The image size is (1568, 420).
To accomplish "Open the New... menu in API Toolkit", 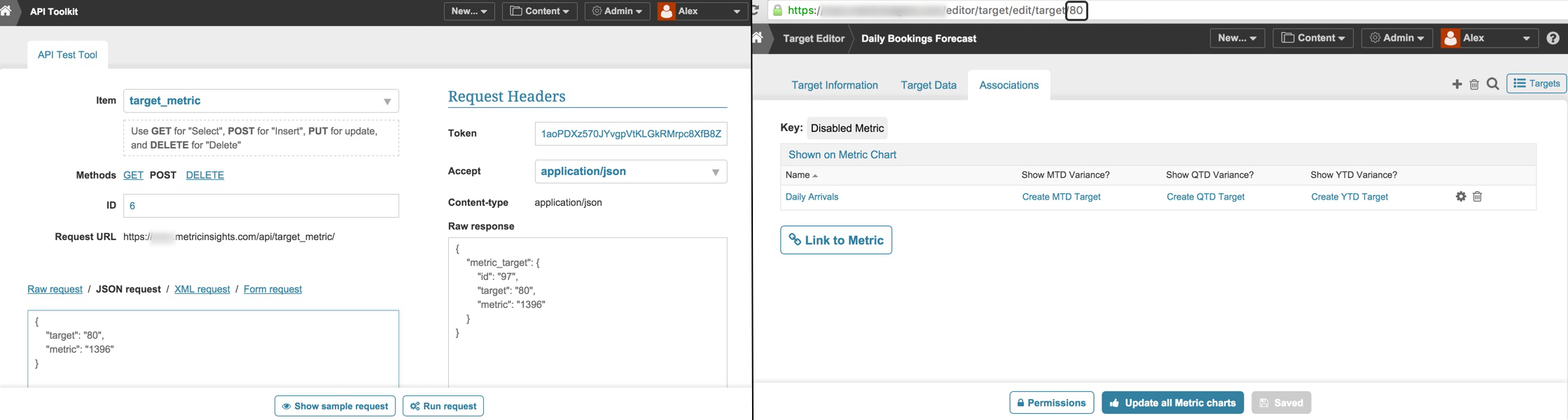I will click(x=469, y=11).
